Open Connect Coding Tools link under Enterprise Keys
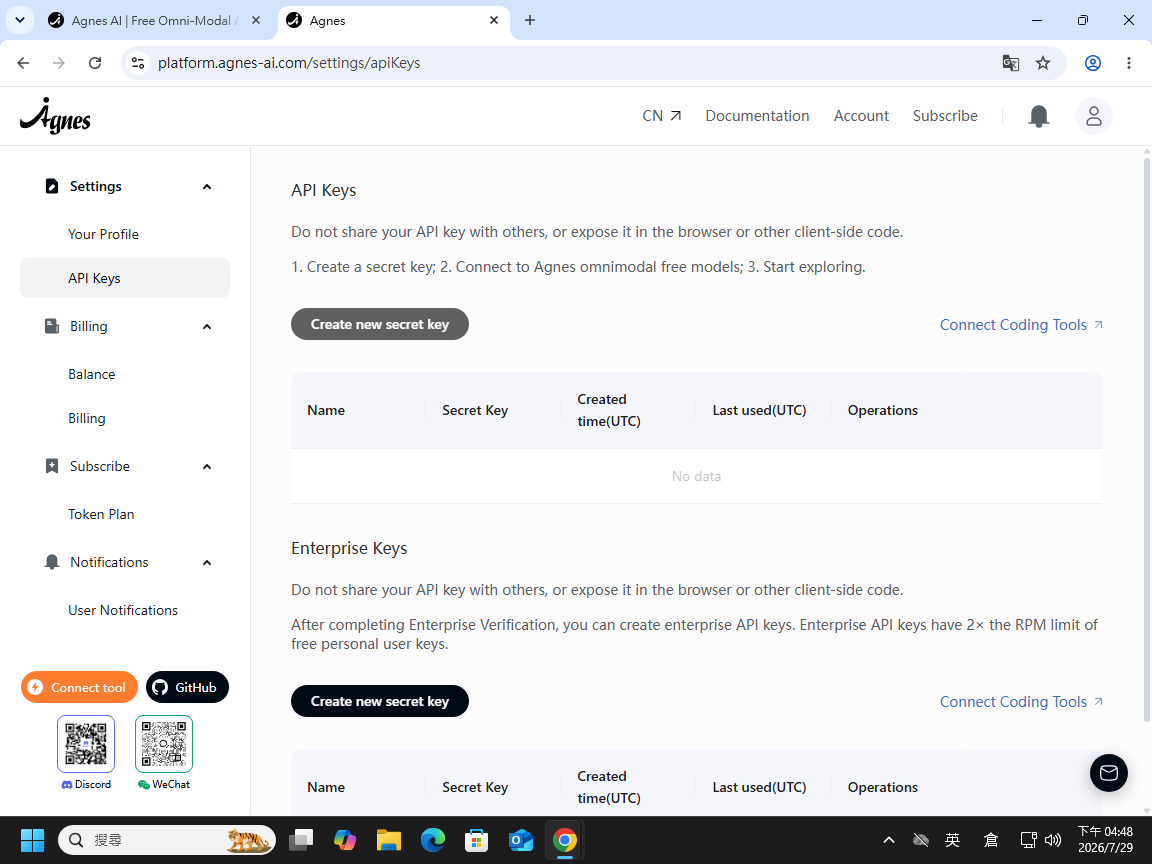This screenshot has width=1152, height=864. 1021,702
